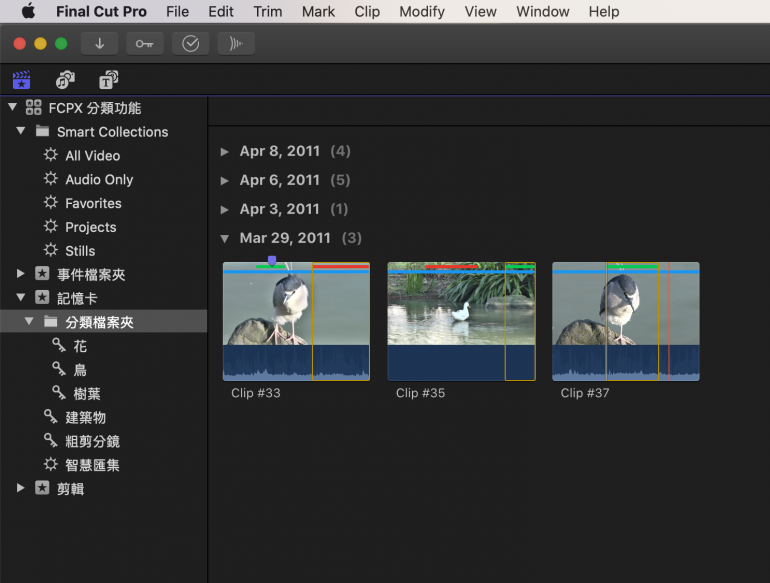Open Background Tasks checkmark button
Screen dimensions: 770x583
tap(191, 44)
